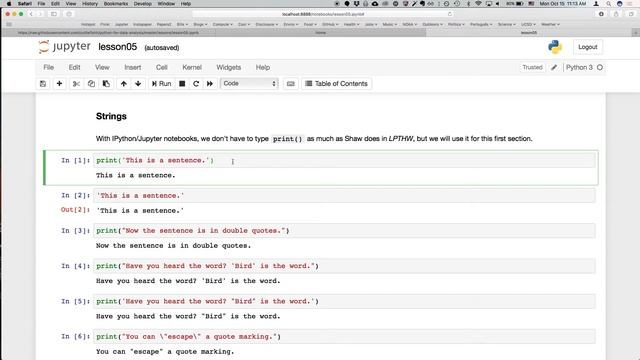The height and width of the screenshot is (360, 640).
Task: Select code cell In [1] input
Action: [x=344, y=160]
